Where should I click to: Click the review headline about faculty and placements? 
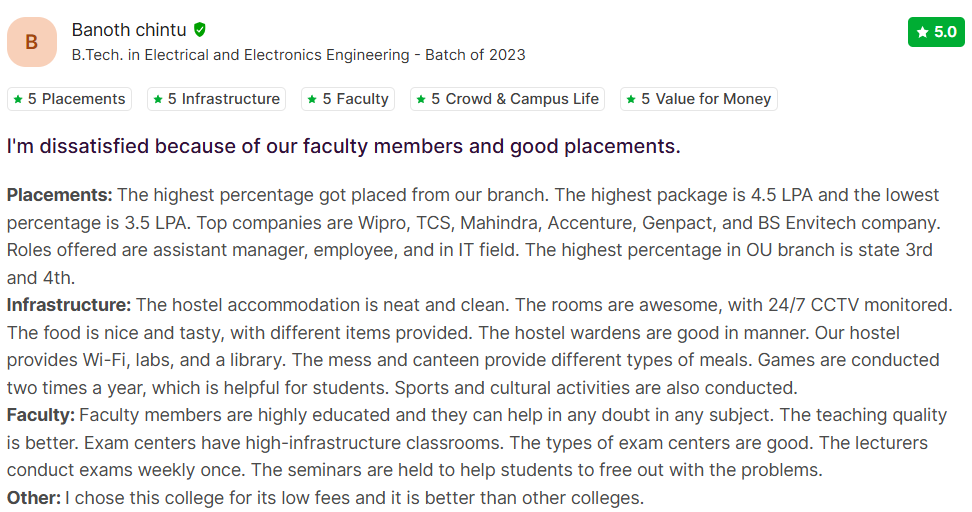(x=343, y=147)
